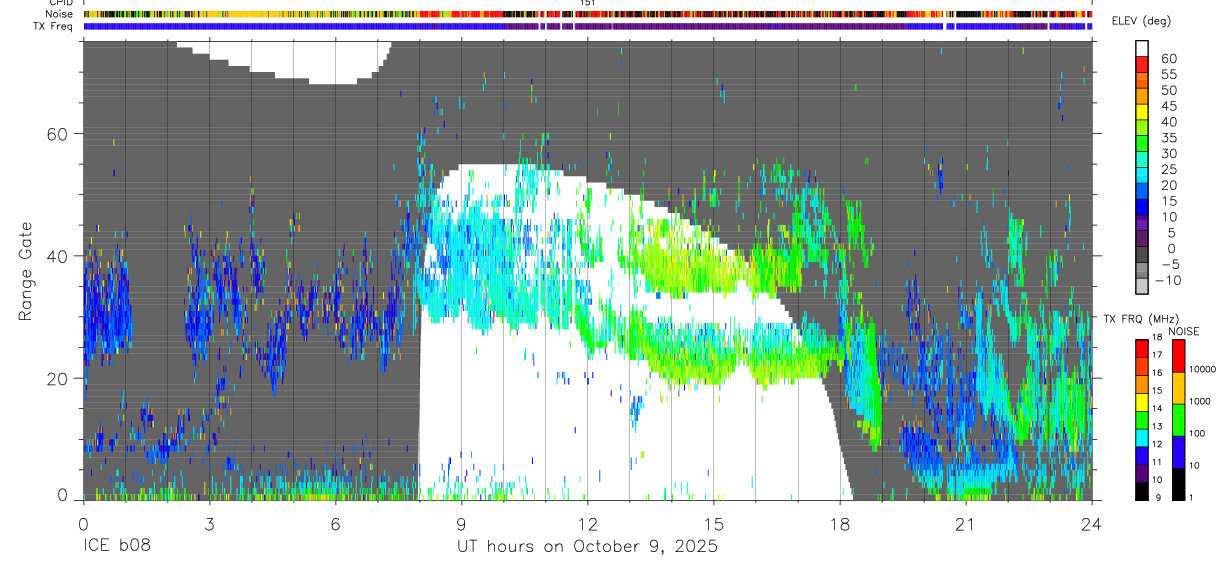Click the '−10' value in ELEV legend
Screen dimensions: 1228x567
(x=1167, y=280)
